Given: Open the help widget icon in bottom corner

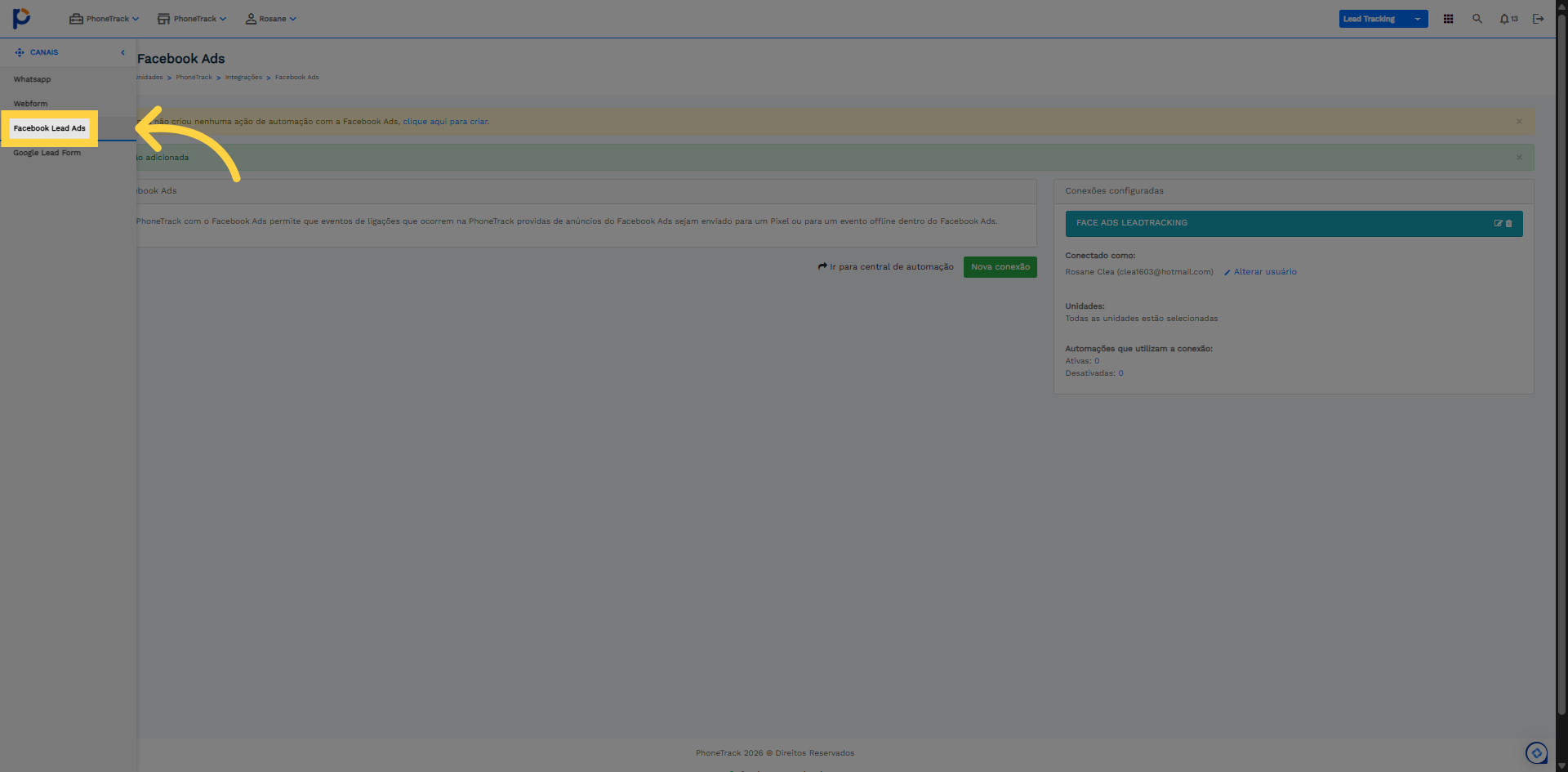Looking at the screenshot, I should click(1536, 752).
